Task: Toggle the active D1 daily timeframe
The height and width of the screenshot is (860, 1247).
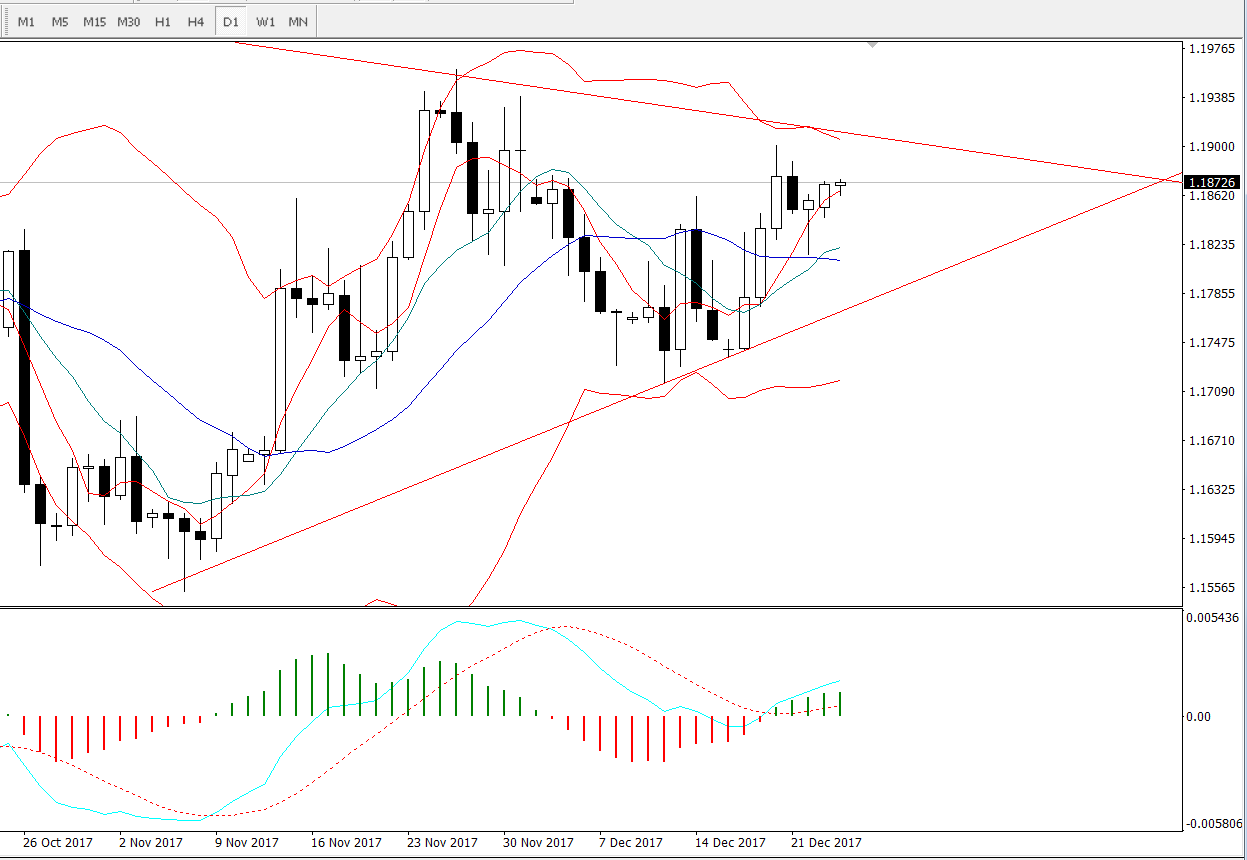Action: pos(231,22)
